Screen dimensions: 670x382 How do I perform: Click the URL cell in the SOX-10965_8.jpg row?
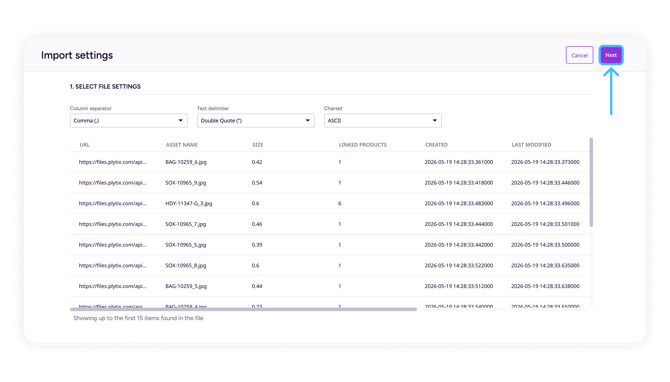[112, 265]
